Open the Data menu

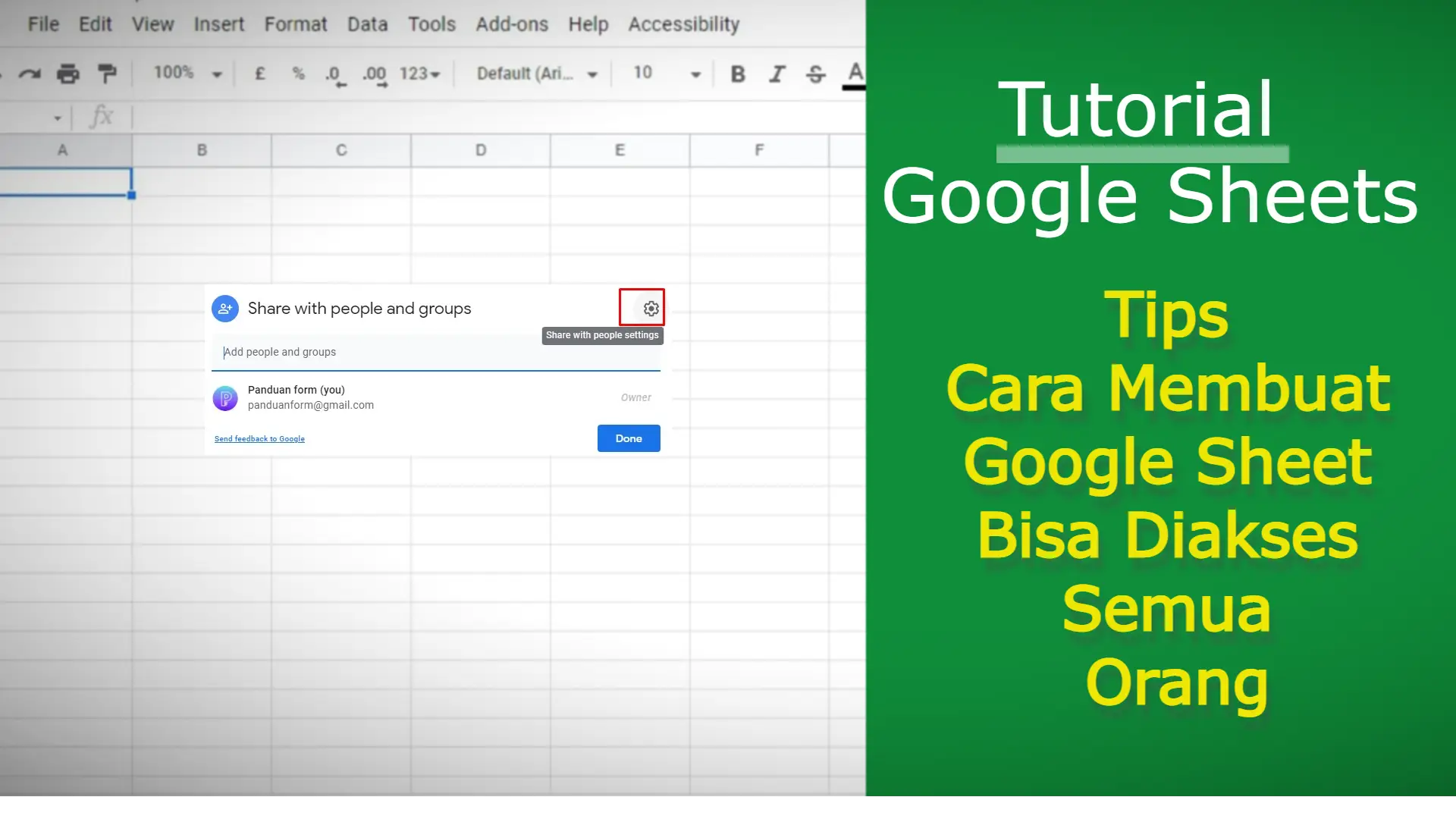tap(367, 24)
